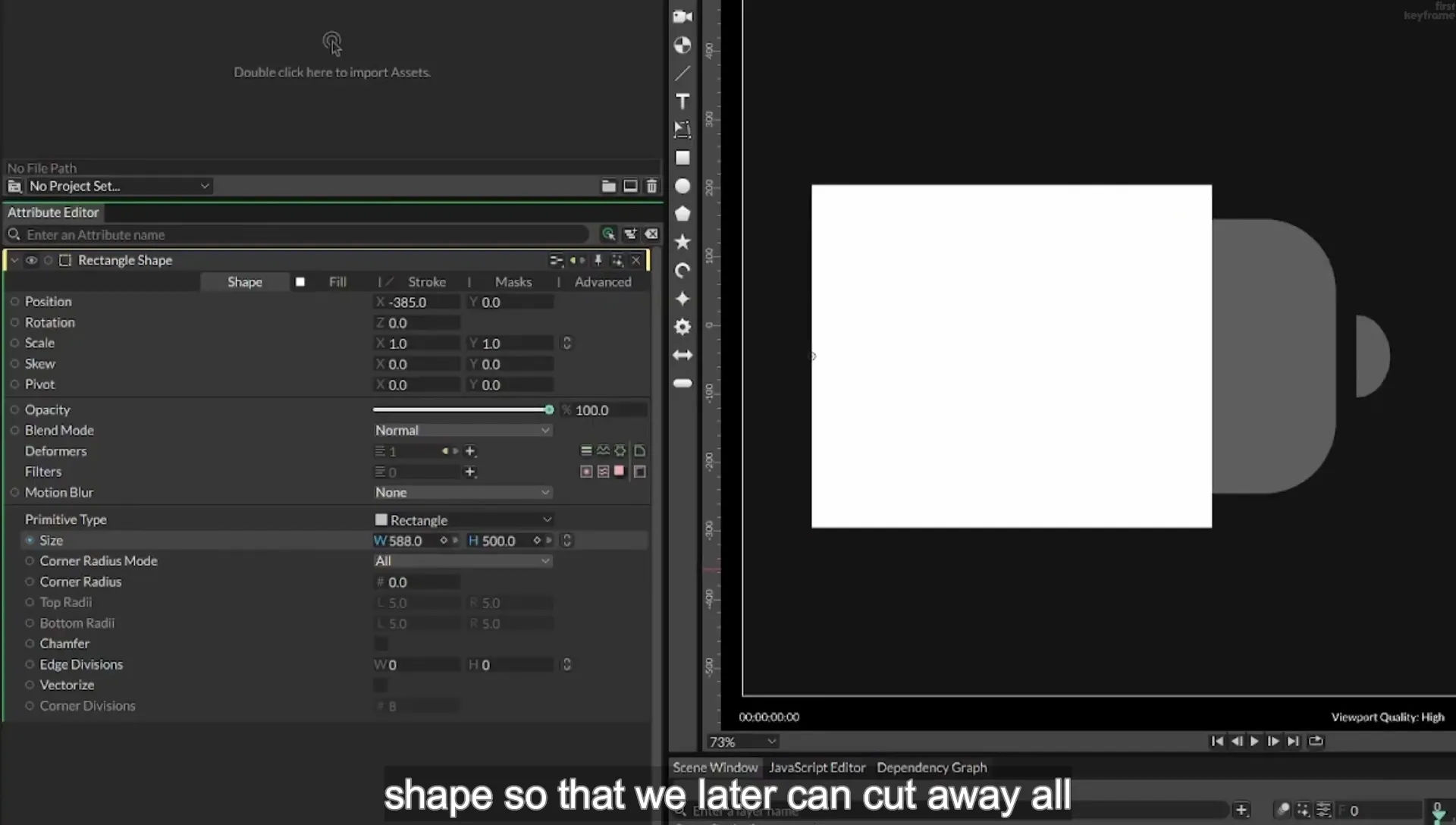Toggle the Size proportion lock
This screenshot has height=825, width=1456.
[566, 541]
